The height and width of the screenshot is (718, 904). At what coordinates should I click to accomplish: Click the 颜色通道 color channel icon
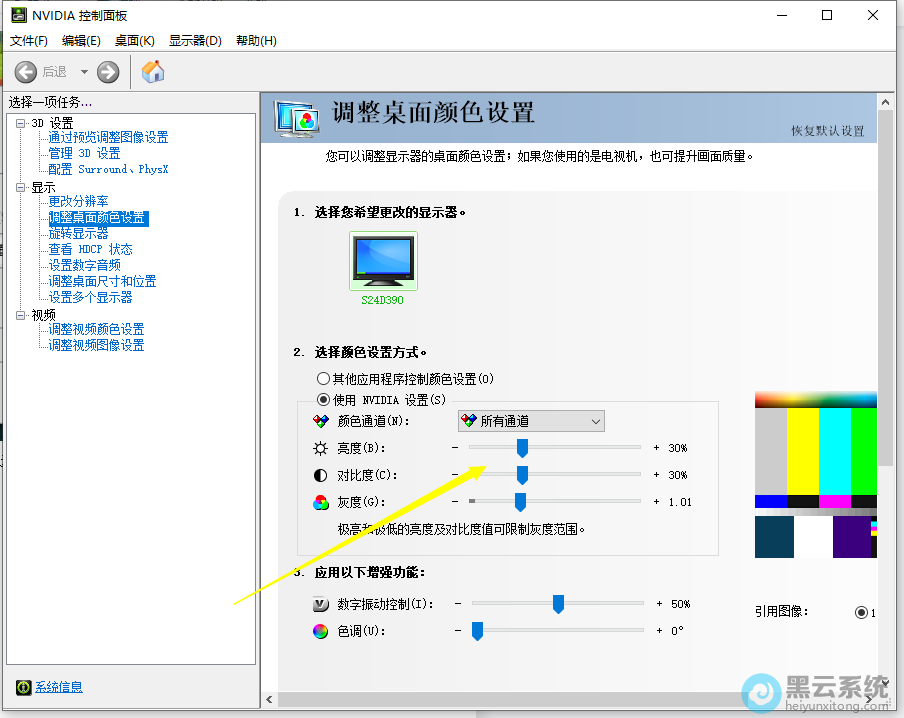click(x=320, y=420)
